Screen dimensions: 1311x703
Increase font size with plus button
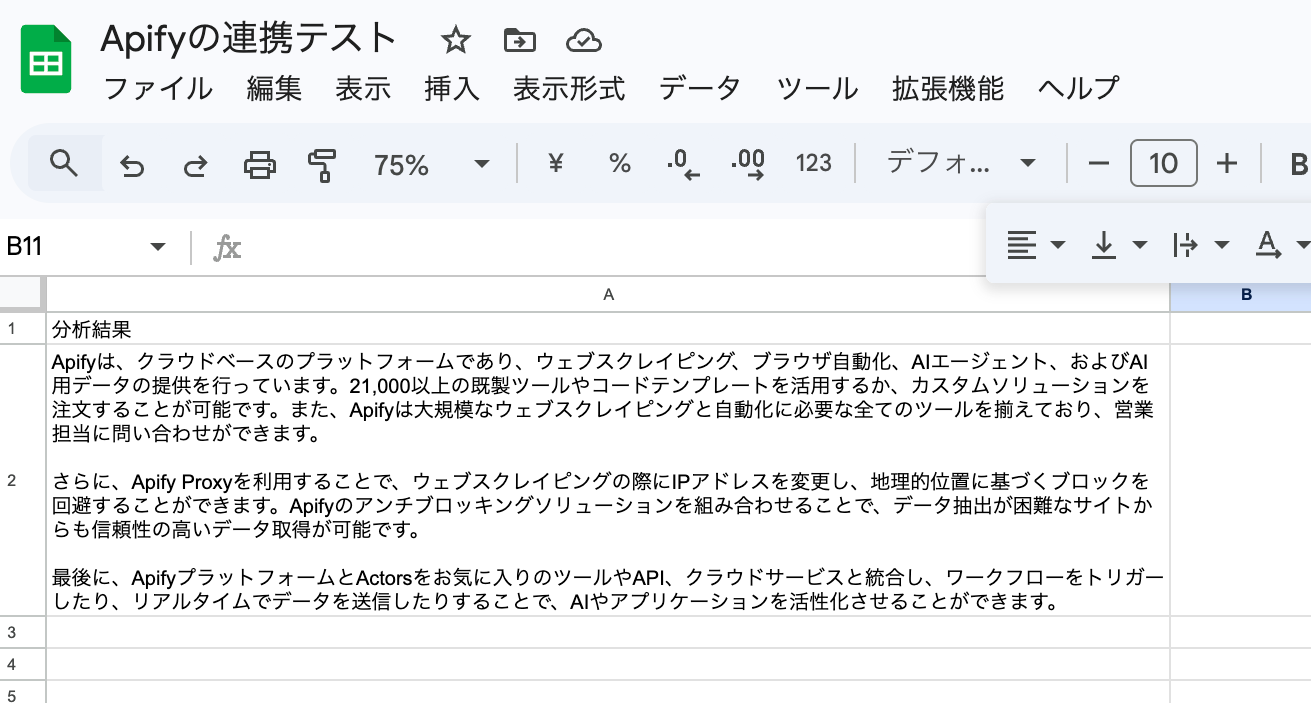(x=1227, y=164)
